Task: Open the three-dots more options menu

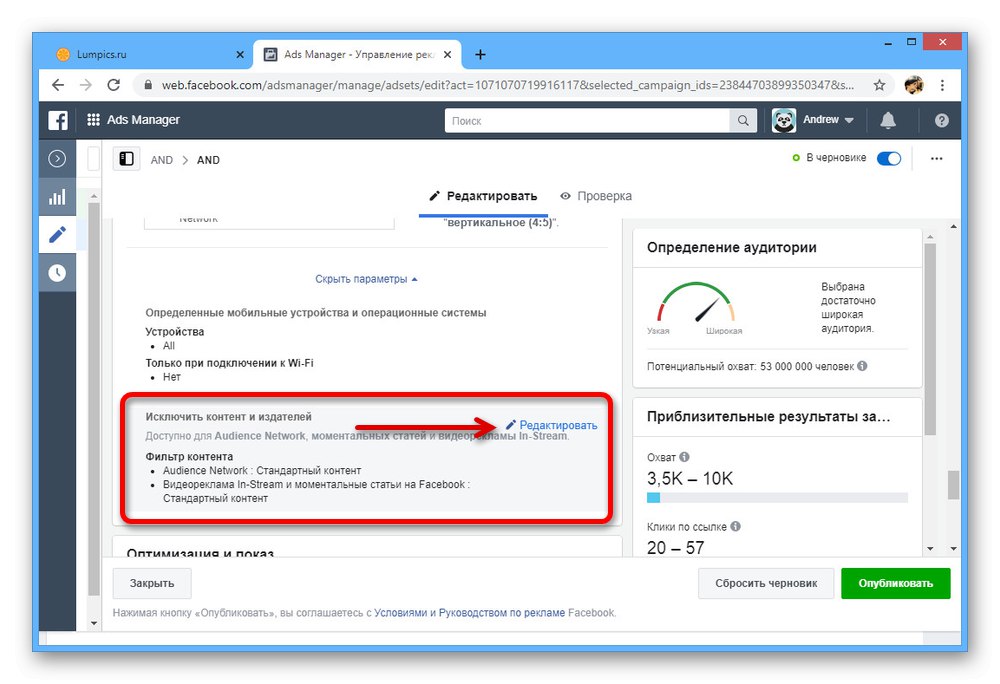Action: point(936,159)
